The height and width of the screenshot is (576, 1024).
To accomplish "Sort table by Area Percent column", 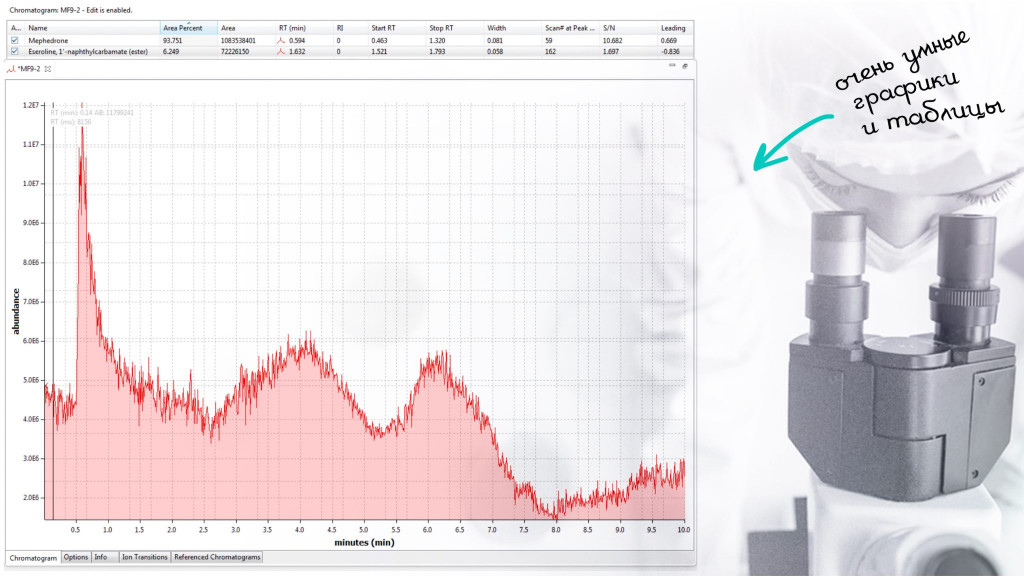I will click(x=188, y=28).
